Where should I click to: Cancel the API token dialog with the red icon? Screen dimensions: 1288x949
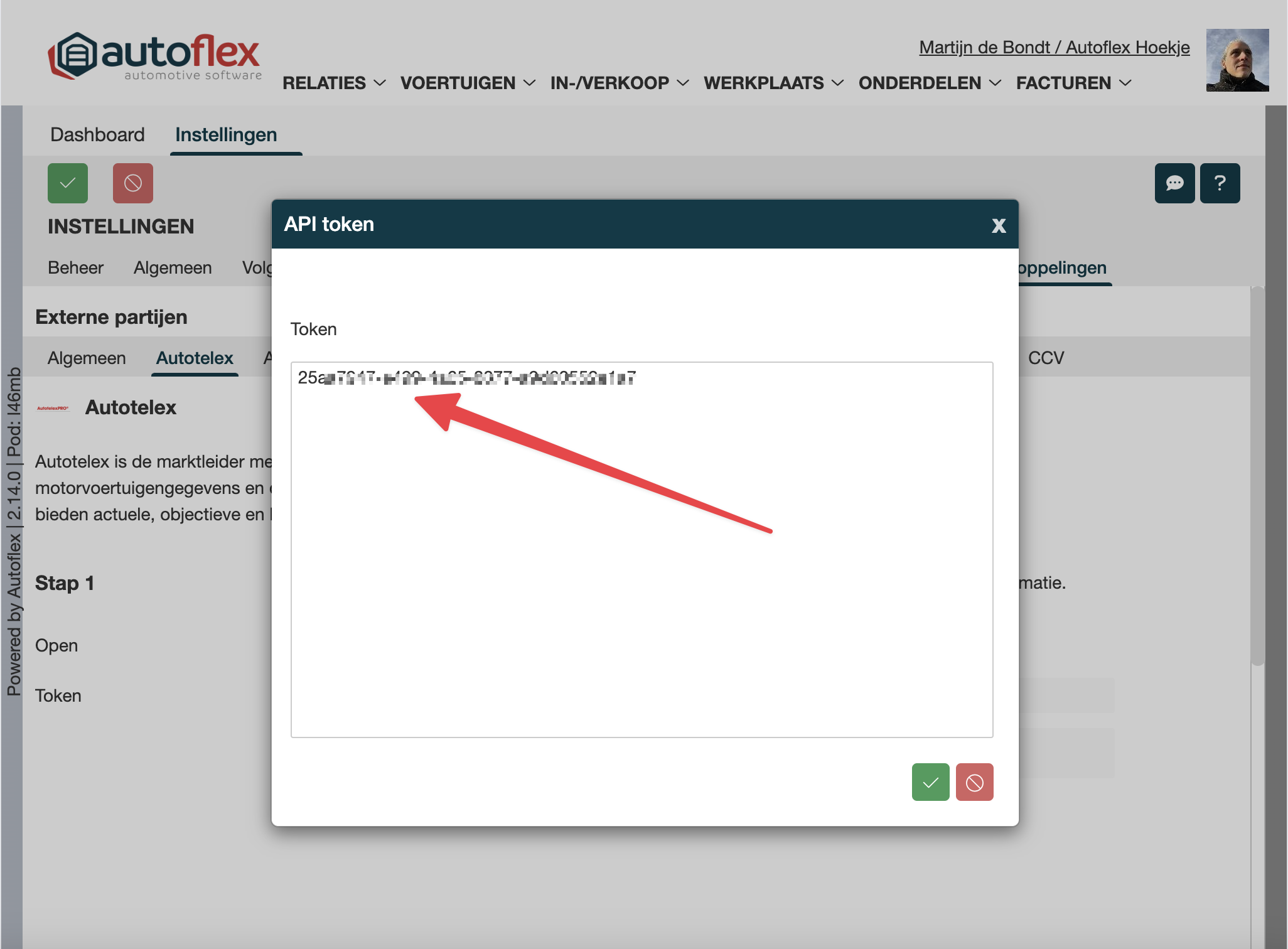(974, 782)
